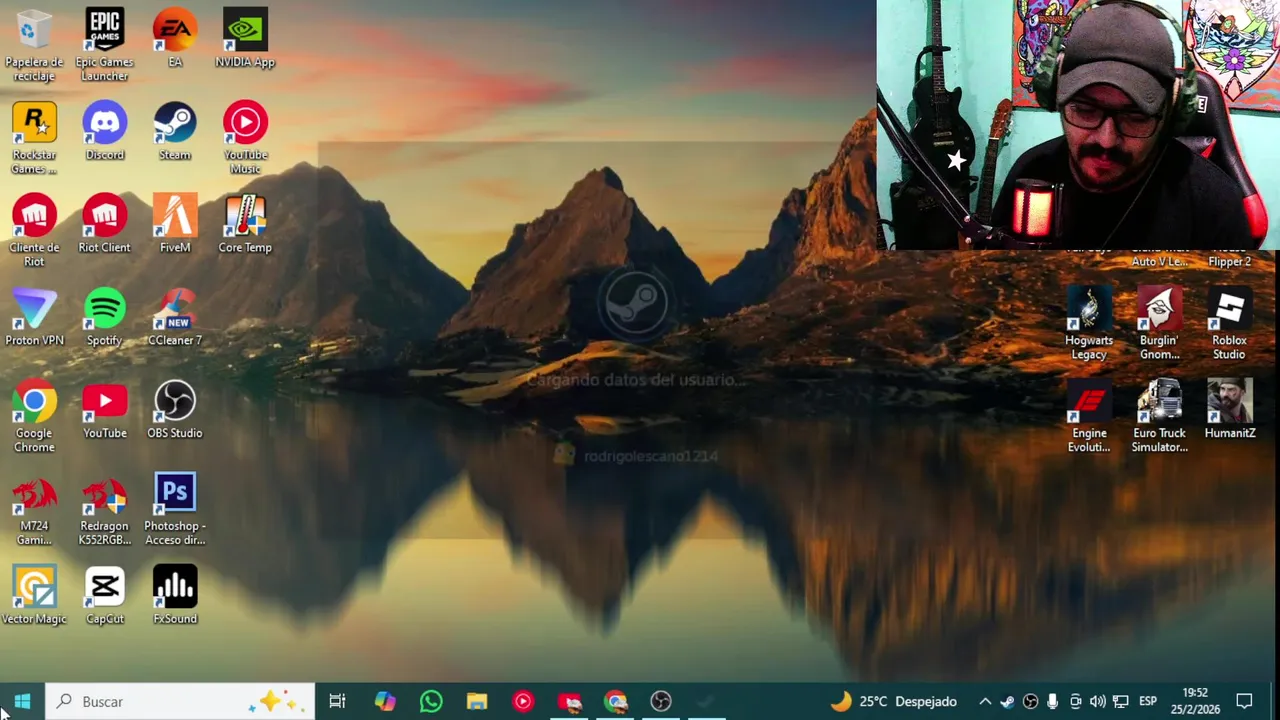
Task: Open the HumanitZ game shortcut
Action: tap(1229, 410)
